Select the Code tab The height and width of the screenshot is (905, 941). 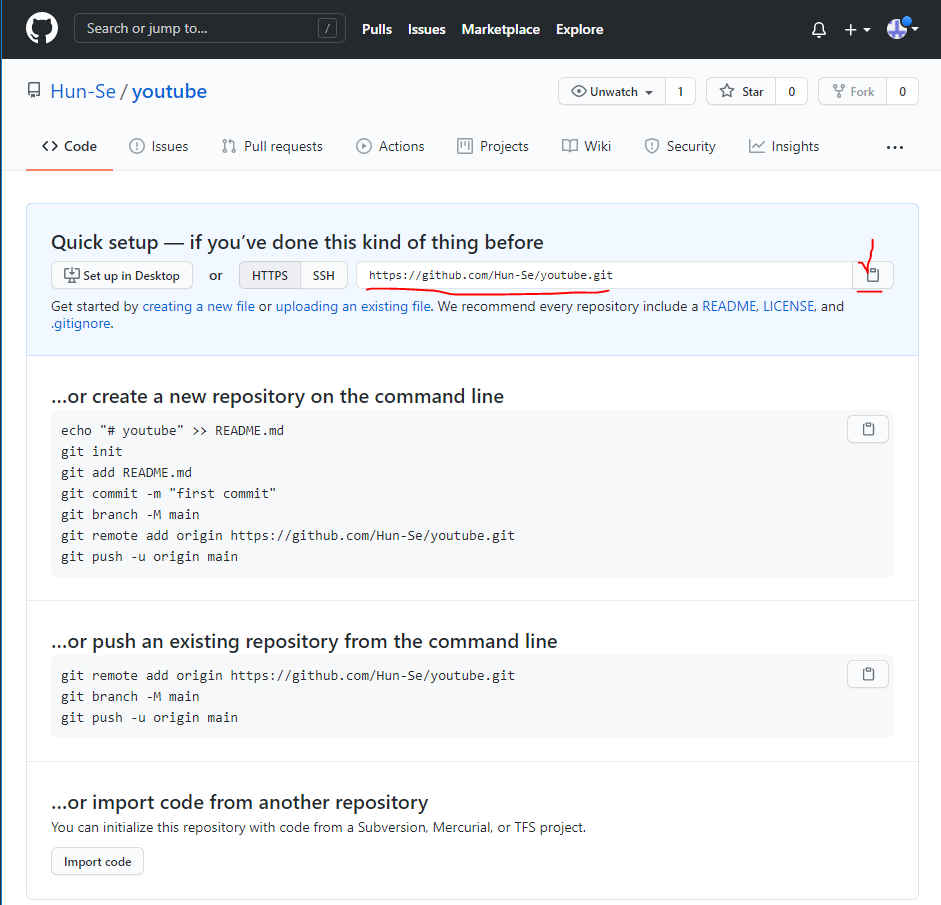[69, 146]
